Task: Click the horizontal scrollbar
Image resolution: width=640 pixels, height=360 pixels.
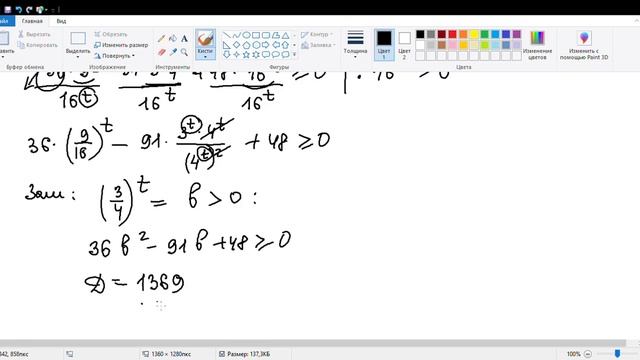Action: pos(313,343)
